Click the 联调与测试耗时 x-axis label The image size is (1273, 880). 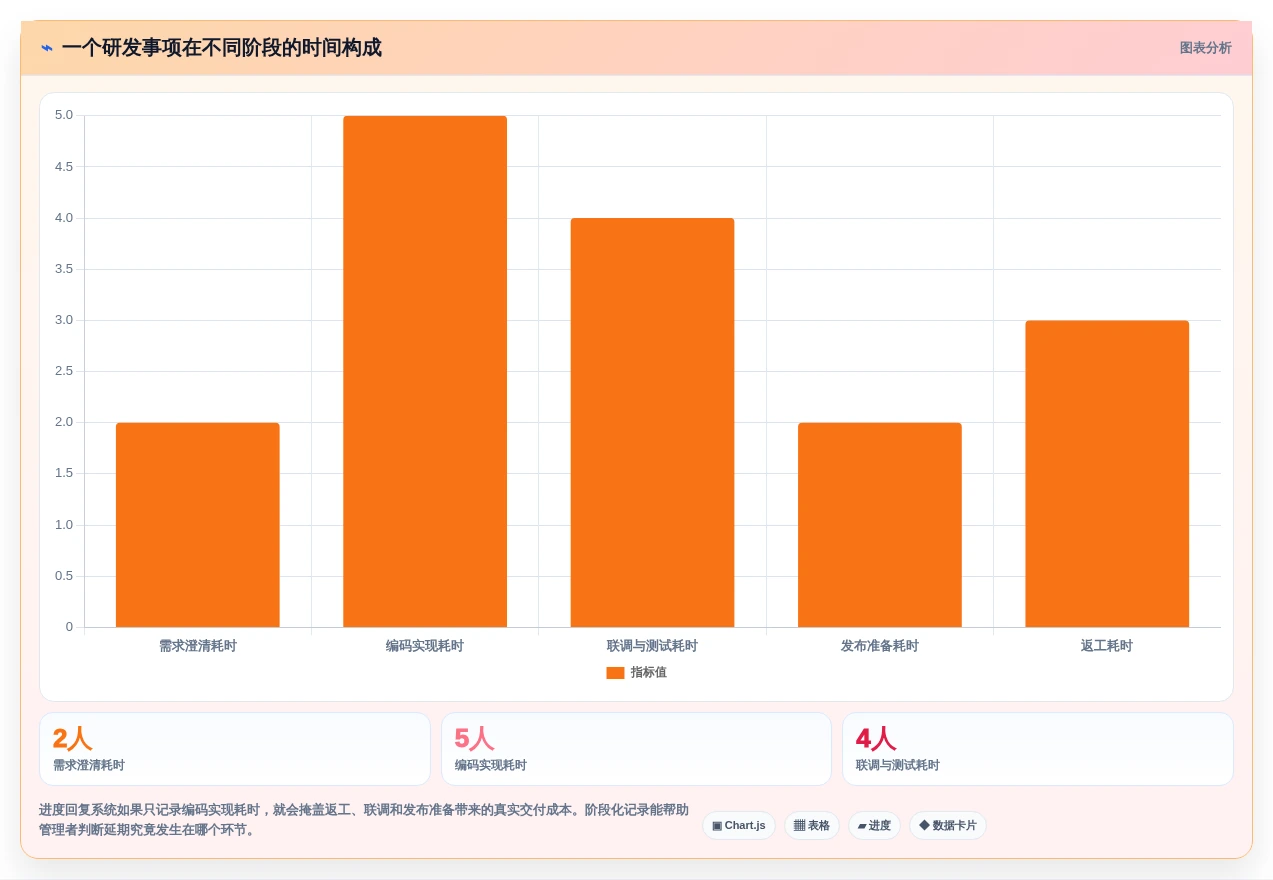point(652,646)
